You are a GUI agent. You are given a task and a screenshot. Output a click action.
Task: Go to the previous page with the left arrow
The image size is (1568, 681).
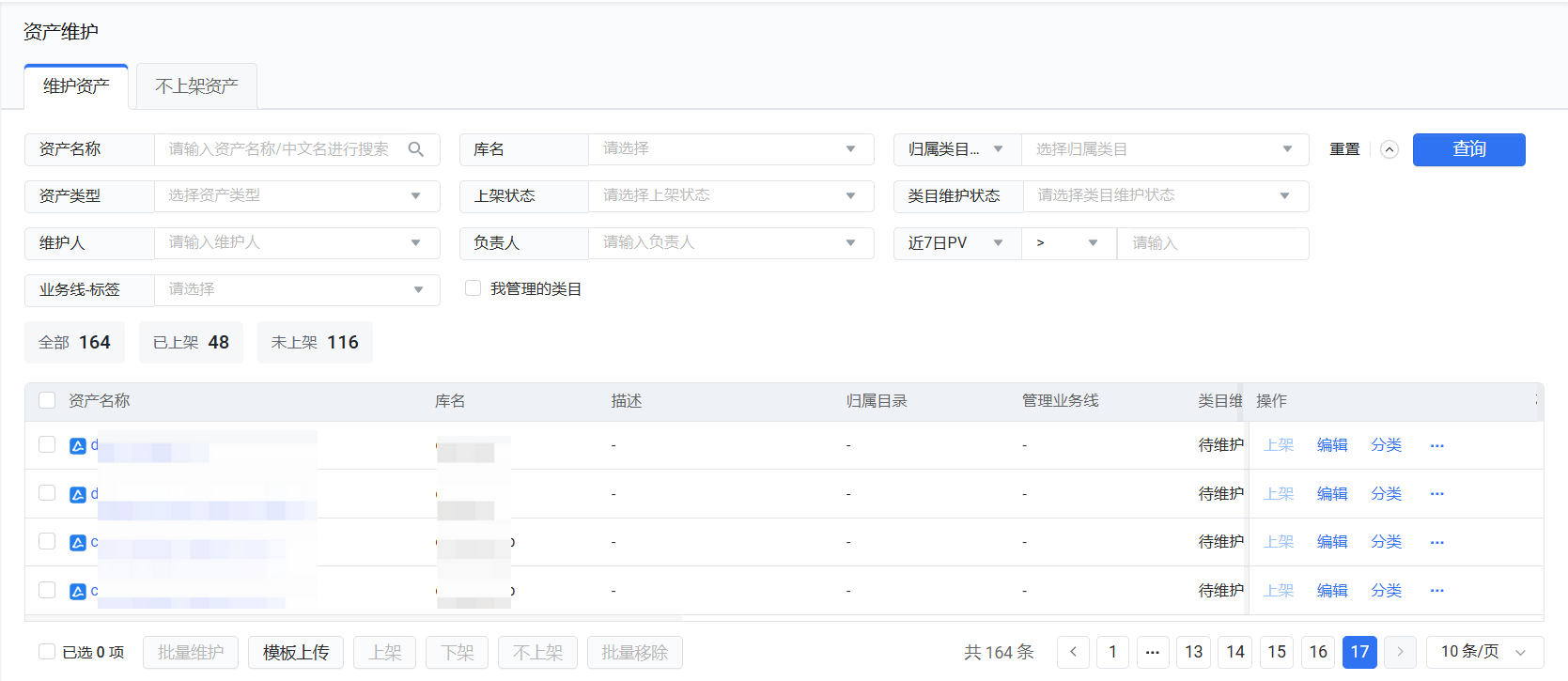[1073, 652]
